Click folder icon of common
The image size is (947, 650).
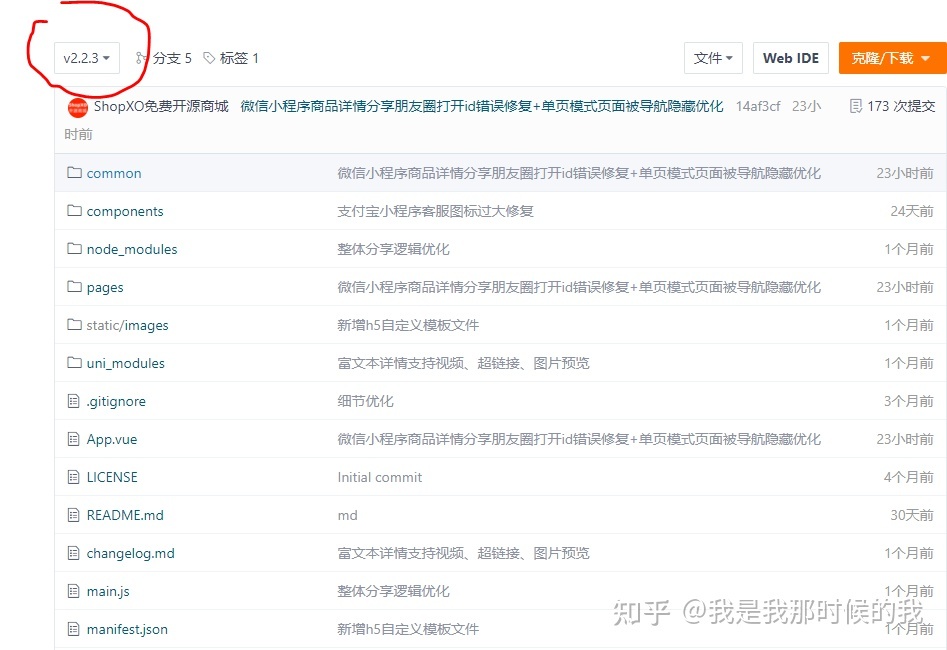click(x=74, y=173)
